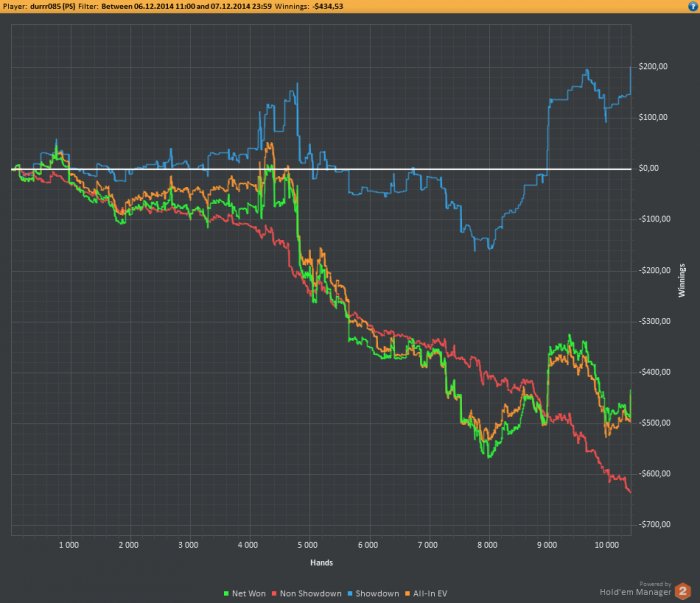Toggle the Non Showdown series label
Viewport: 700px width, 603px height.
[x=311, y=594]
